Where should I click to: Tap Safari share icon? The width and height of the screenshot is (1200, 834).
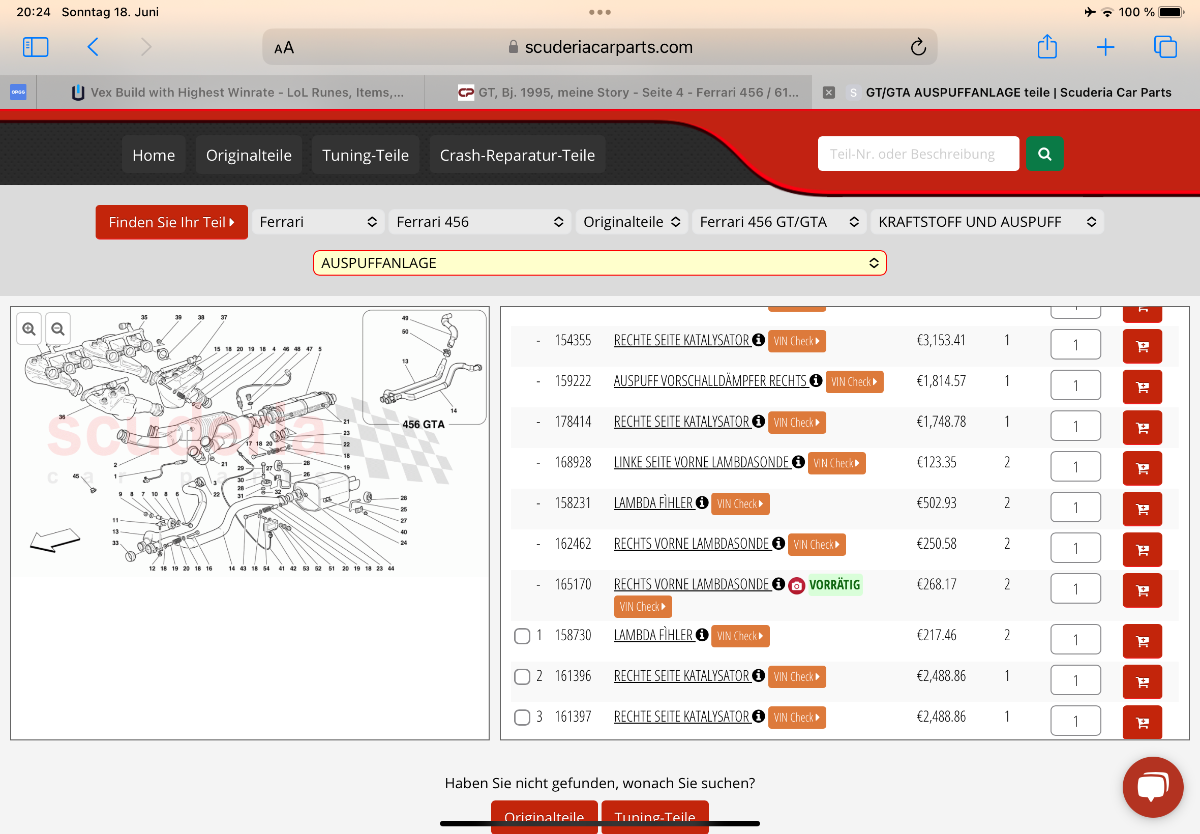[x=1046, y=47]
